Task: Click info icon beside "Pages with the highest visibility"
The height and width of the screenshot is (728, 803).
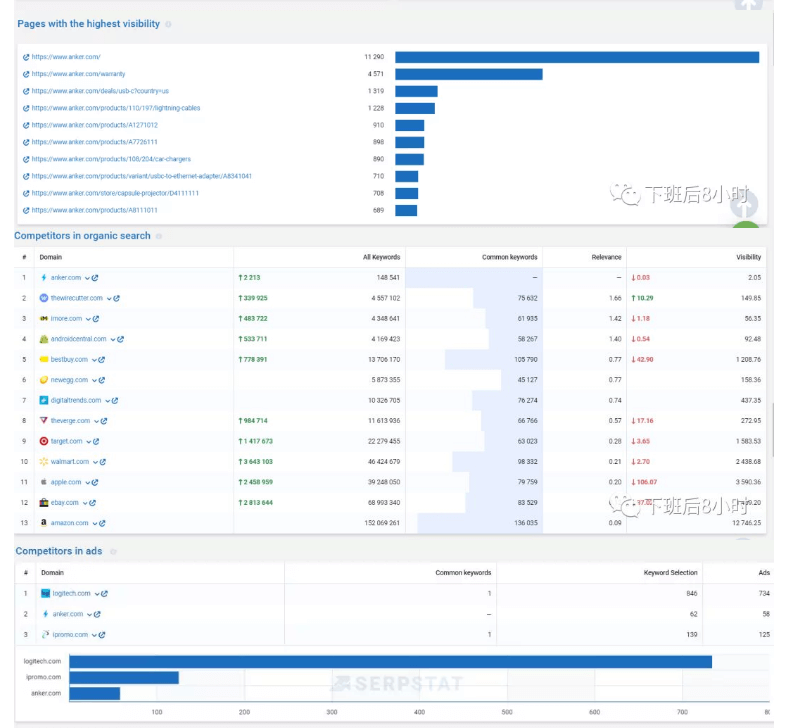Action: point(168,24)
